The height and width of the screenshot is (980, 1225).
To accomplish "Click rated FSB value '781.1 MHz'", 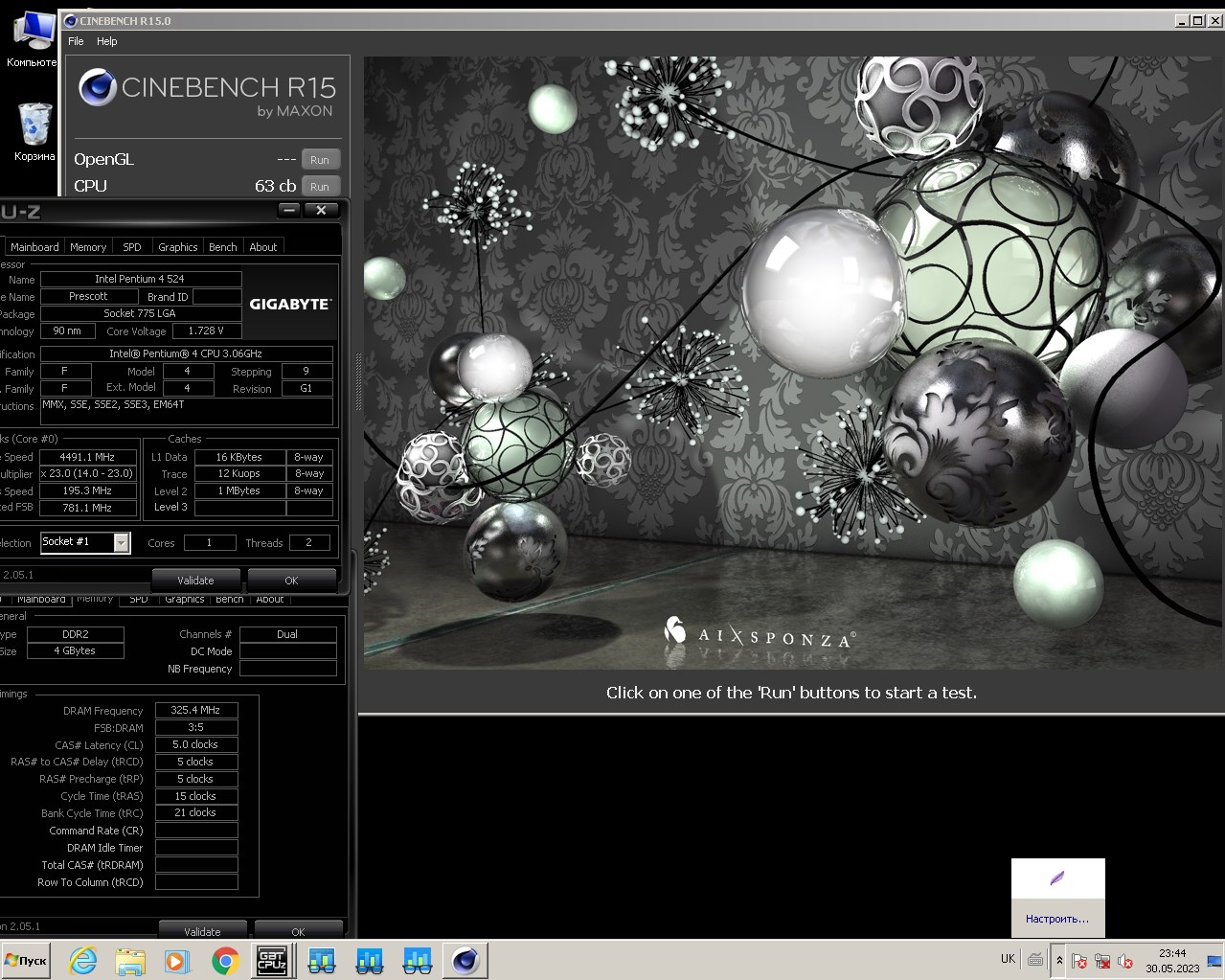I will pyautogui.click(x=87, y=508).
